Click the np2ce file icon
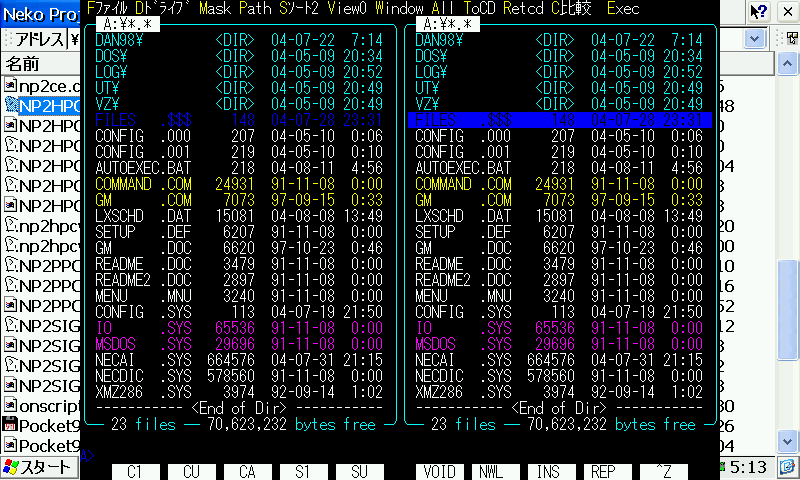This screenshot has height=480, width=800. (11, 85)
